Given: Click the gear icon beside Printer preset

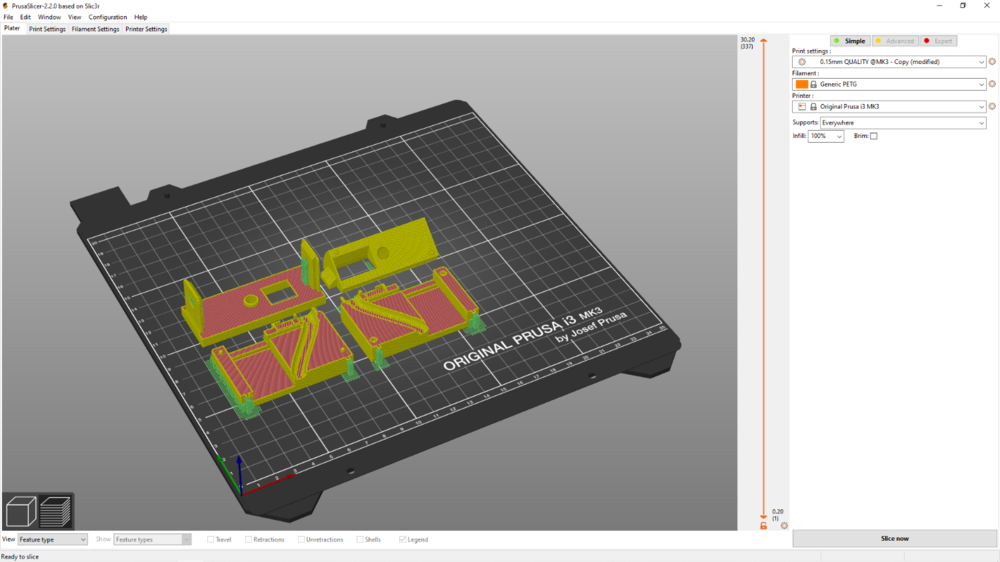Looking at the screenshot, I should [x=992, y=106].
